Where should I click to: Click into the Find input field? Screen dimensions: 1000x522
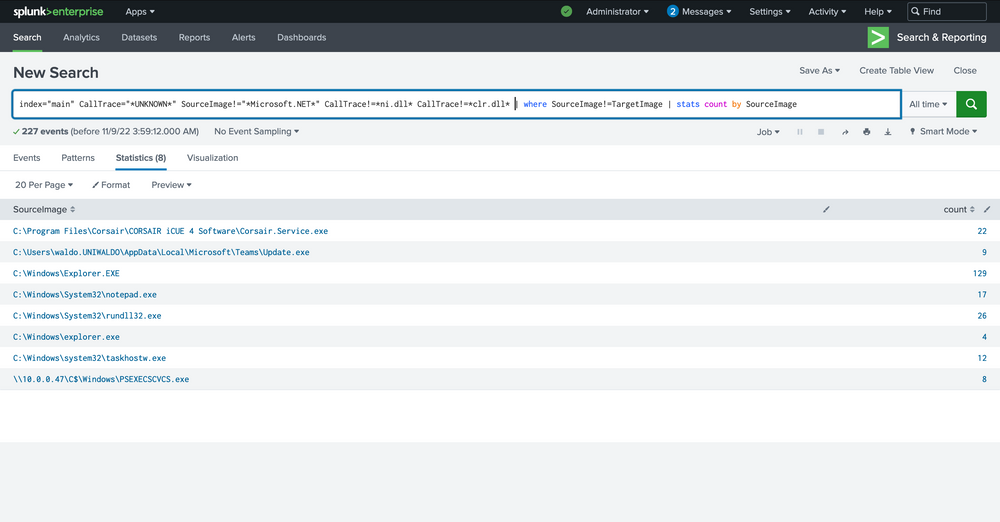pyautogui.click(x=953, y=12)
